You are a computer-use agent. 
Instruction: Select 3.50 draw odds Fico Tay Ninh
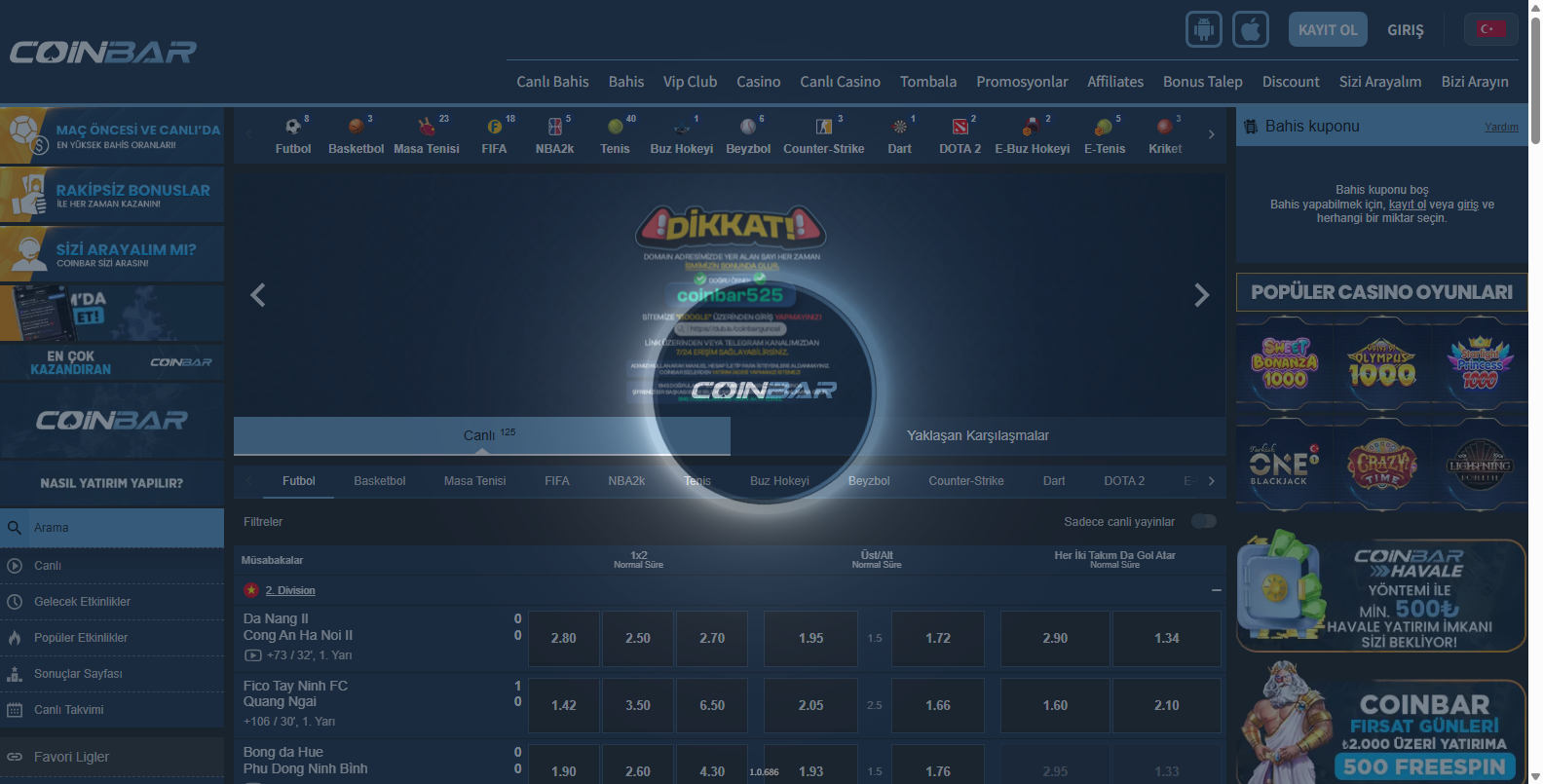[x=638, y=705]
